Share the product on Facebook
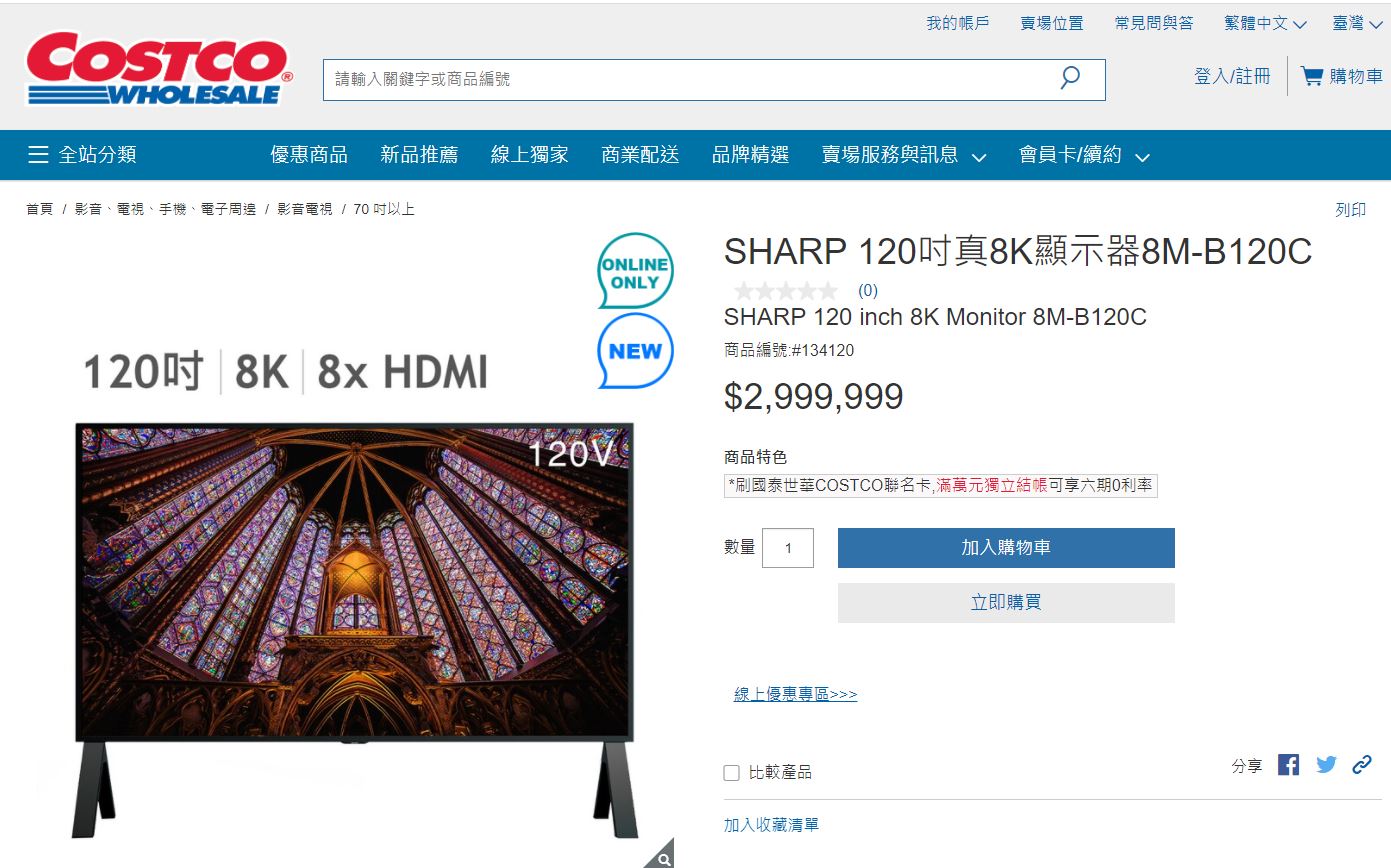Viewport: 1391px width, 868px height. pos(1288,764)
